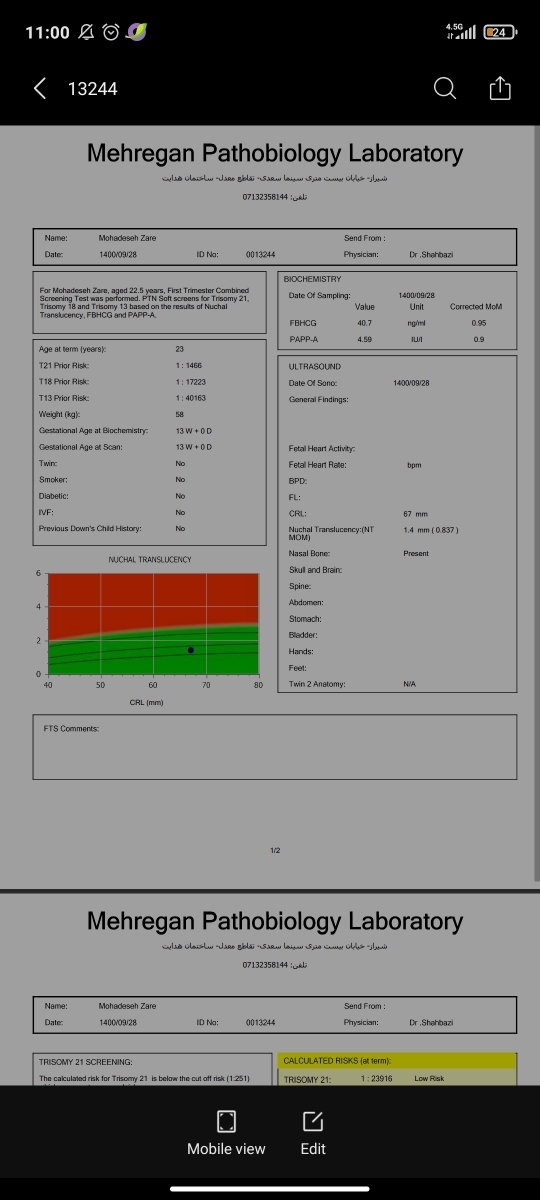
Task: Open the search magnifier icon
Action: 445,88
